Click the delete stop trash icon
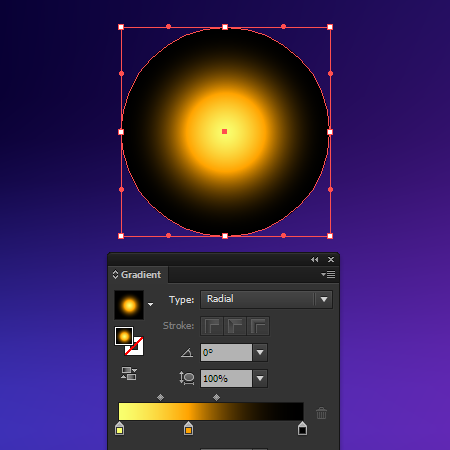Image resolution: width=450 pixels, height=450 pixels. click(x=321, y=413)
